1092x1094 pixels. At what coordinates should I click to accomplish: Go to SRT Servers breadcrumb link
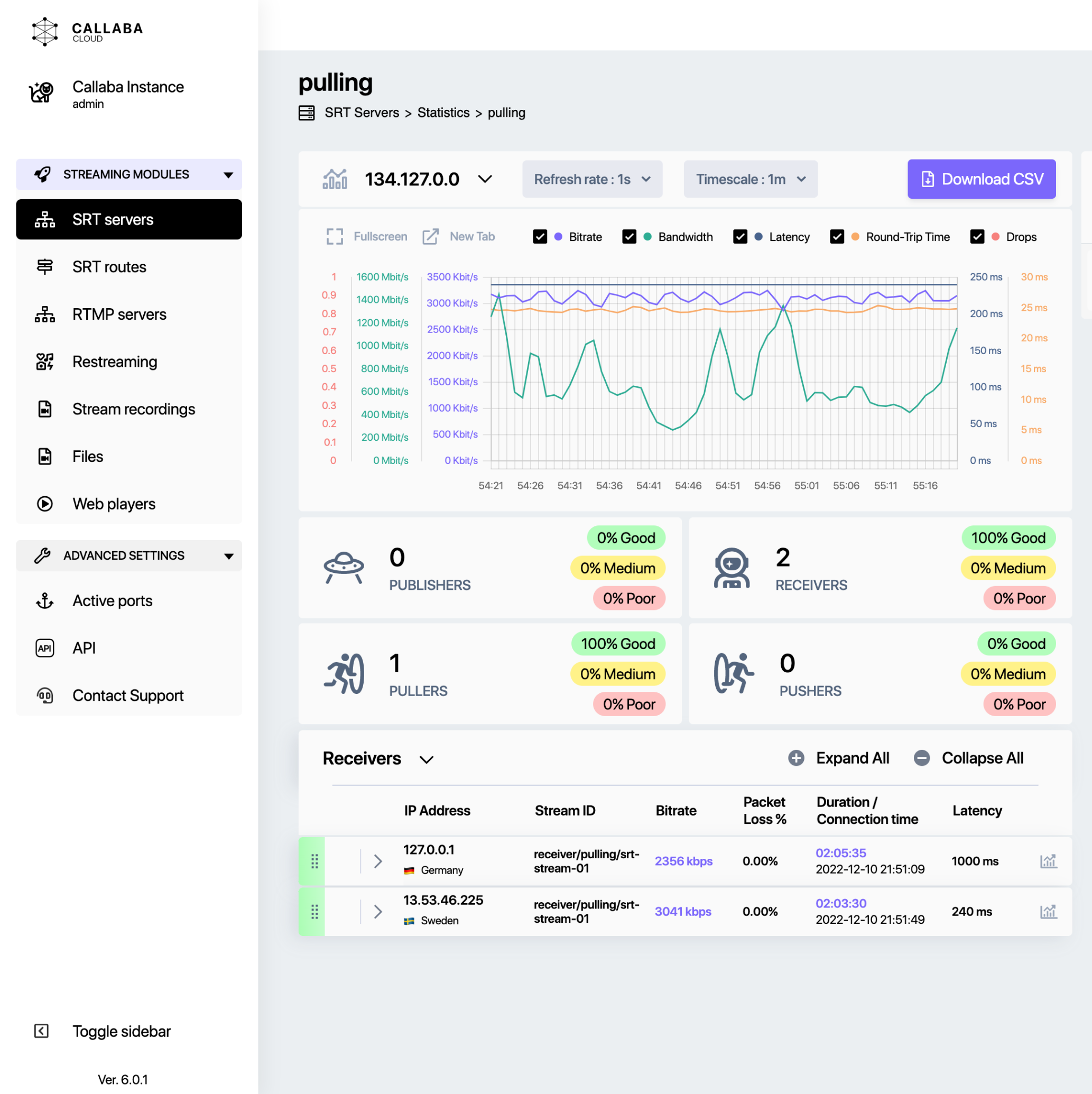362,113
